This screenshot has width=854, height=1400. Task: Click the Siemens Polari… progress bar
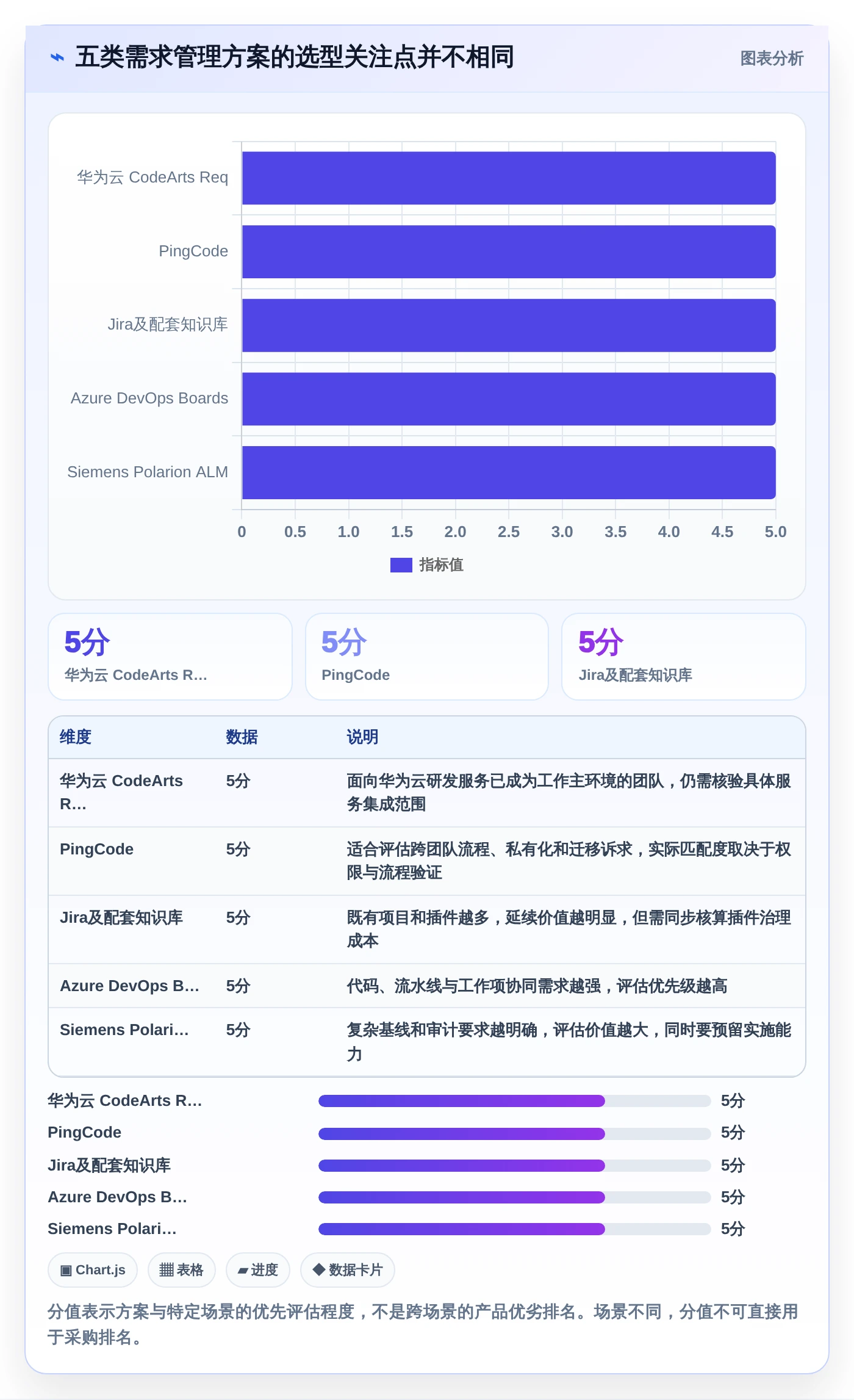click(514, 1229)
